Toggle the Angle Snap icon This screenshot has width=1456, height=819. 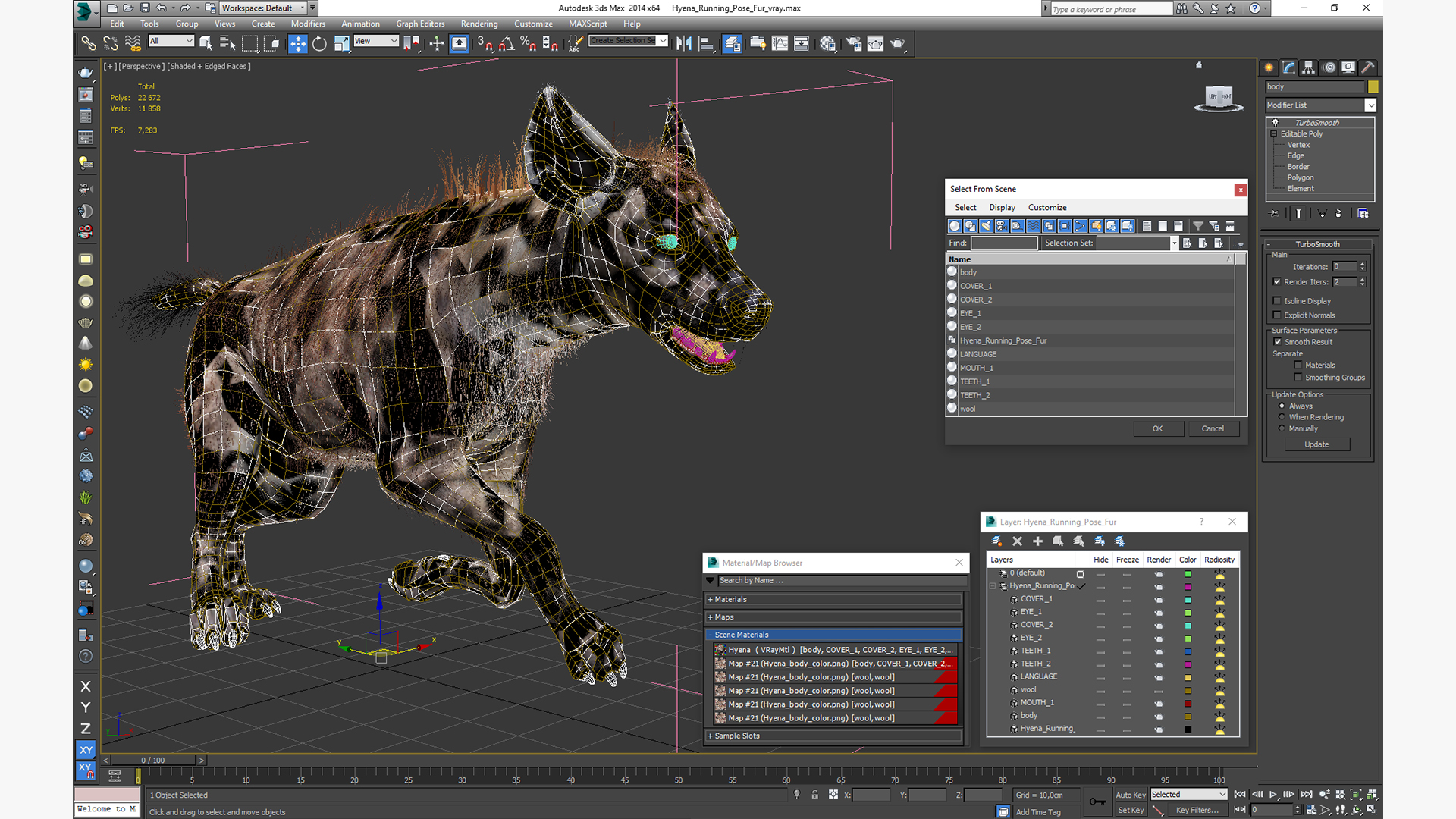(507, 43)
